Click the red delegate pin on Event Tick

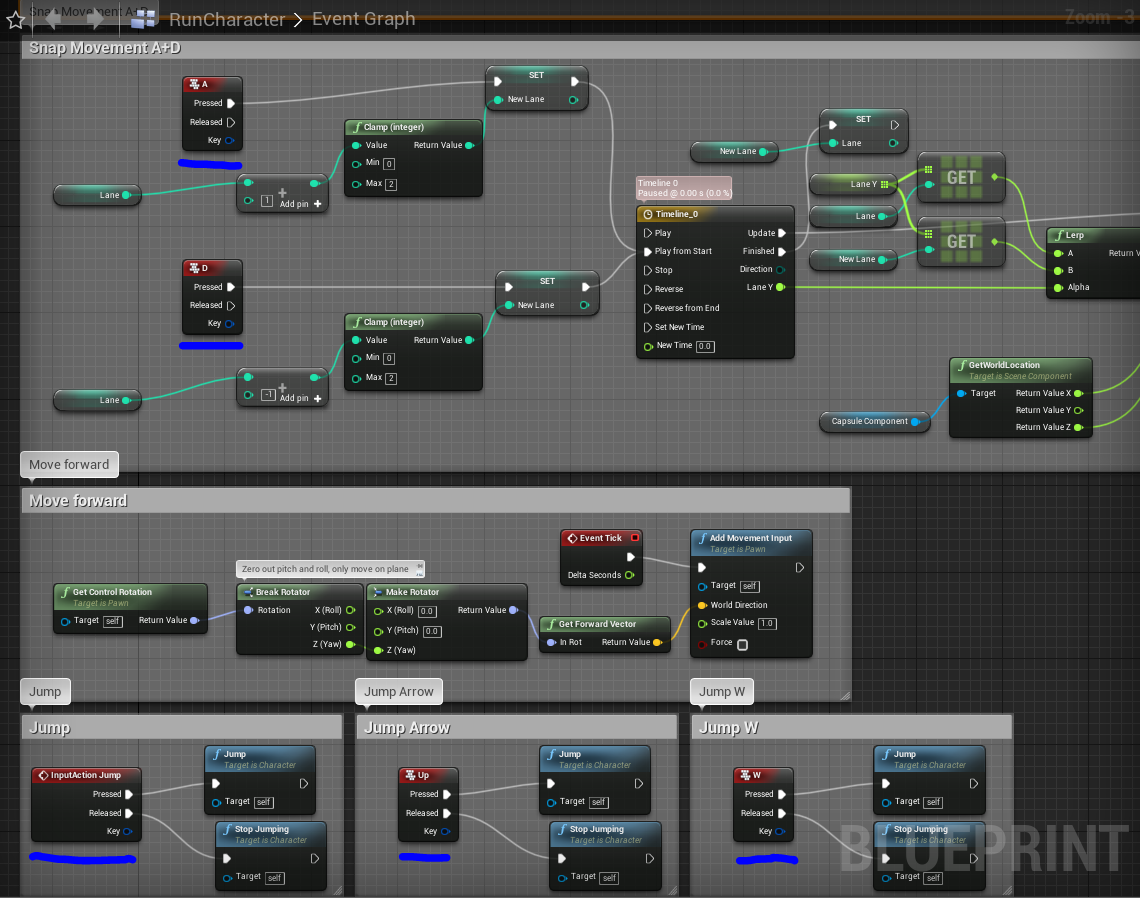634,538
